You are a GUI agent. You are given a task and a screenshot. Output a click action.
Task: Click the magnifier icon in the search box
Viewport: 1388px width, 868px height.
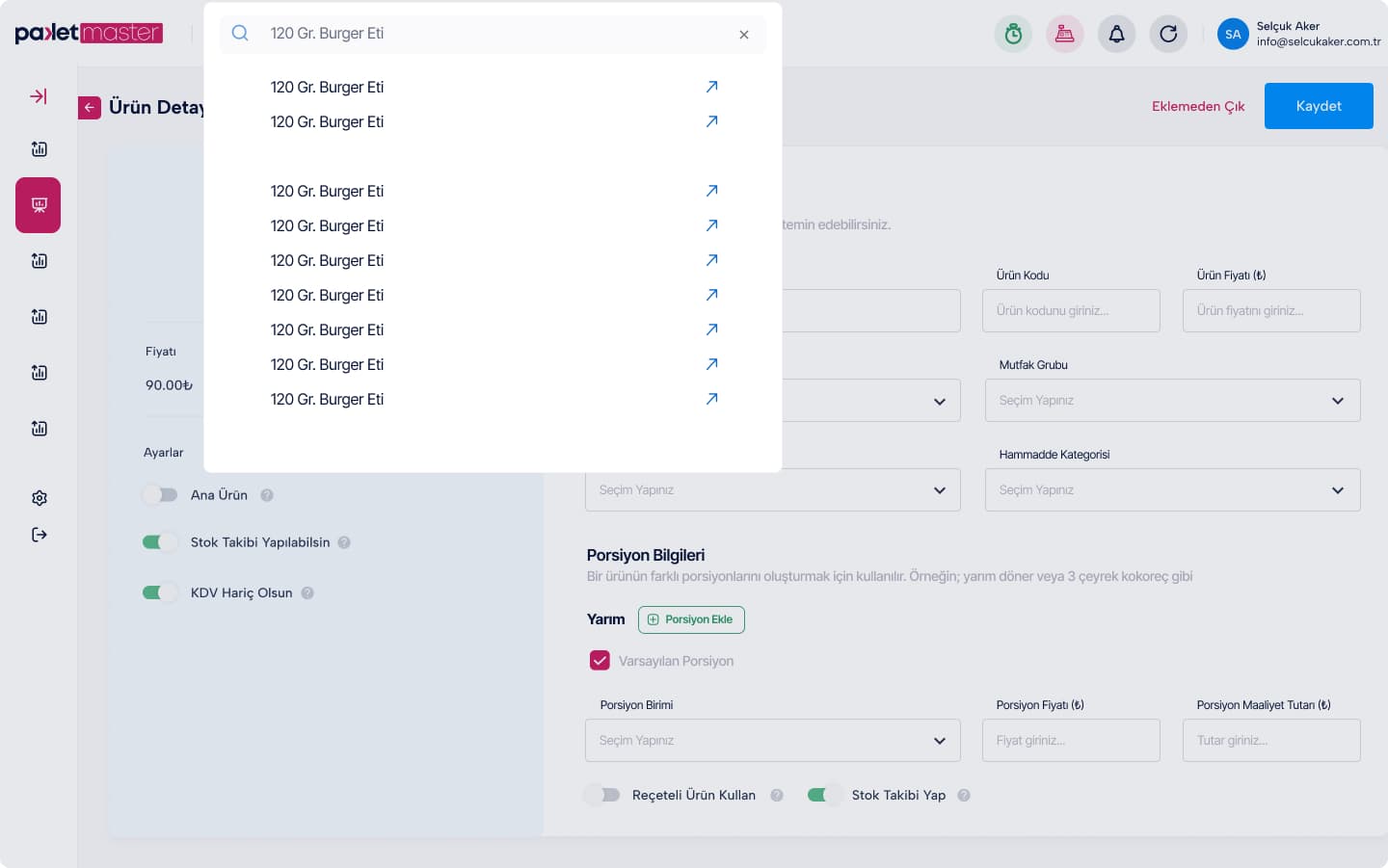[x=240, y=33]
